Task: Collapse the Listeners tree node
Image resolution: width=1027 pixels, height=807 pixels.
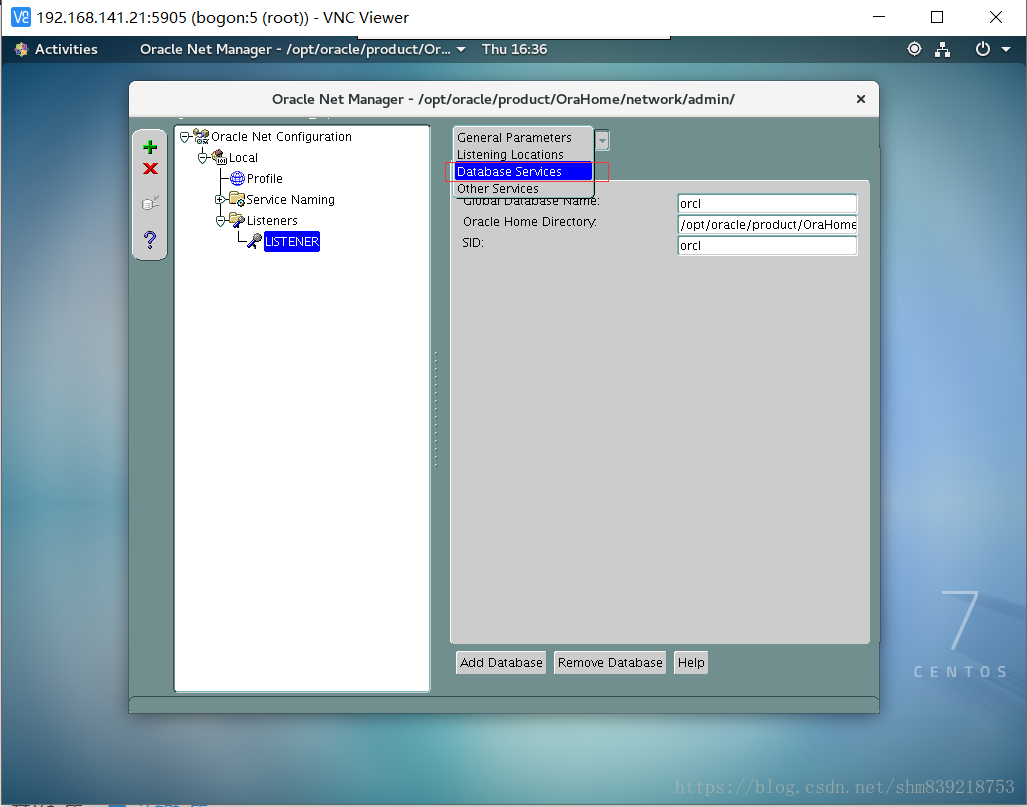Action: [x=220, y=221]
